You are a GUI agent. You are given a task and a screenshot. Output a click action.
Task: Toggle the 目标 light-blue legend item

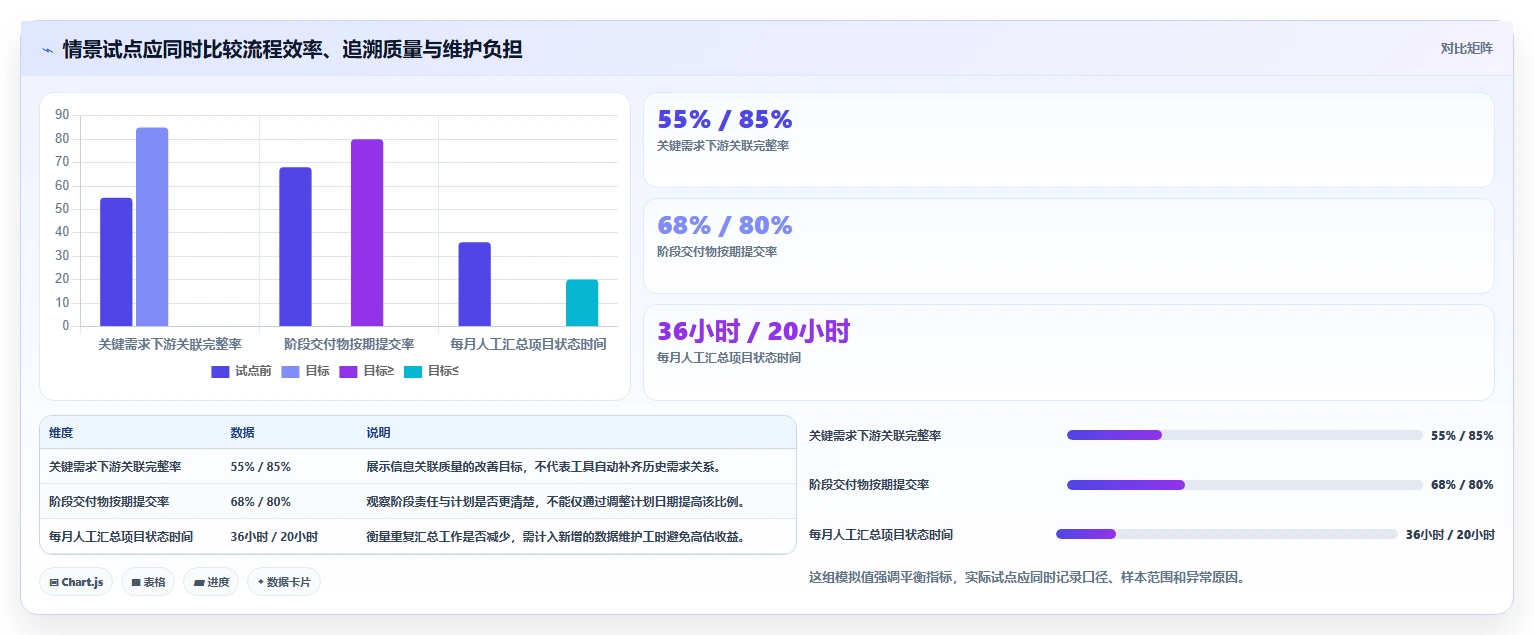305,371
